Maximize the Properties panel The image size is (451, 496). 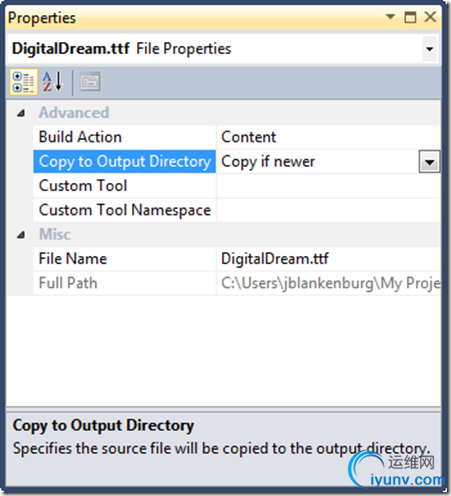click(410, 17)
